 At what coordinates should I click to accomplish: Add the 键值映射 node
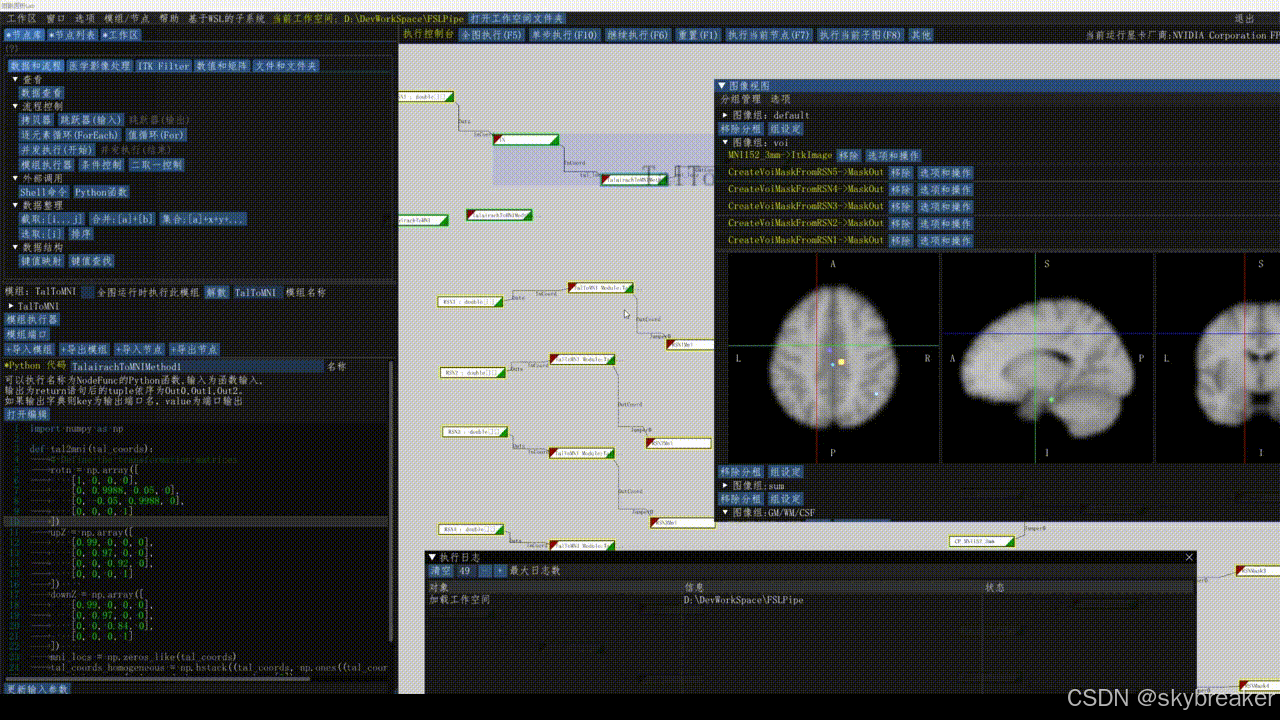point(41,260)
